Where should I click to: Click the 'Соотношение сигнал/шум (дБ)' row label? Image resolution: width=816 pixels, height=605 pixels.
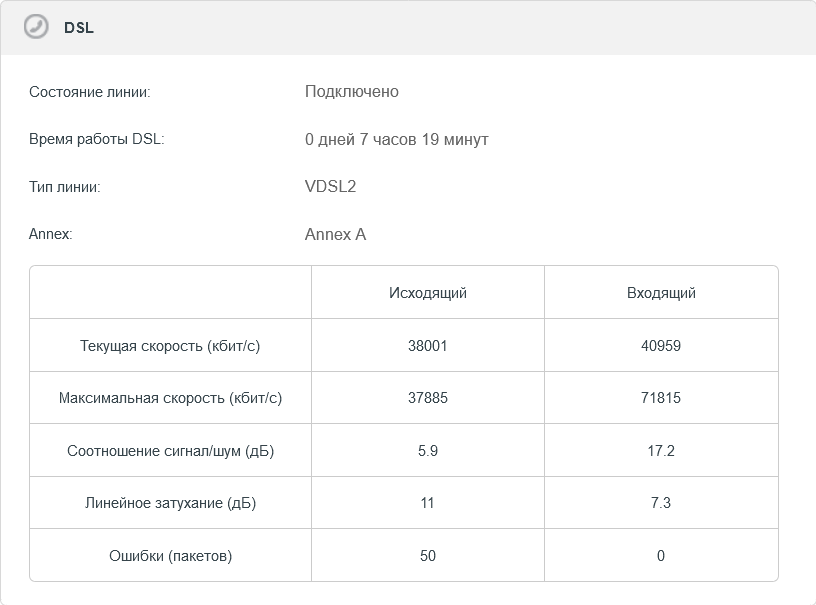click(x=170, y=451)
